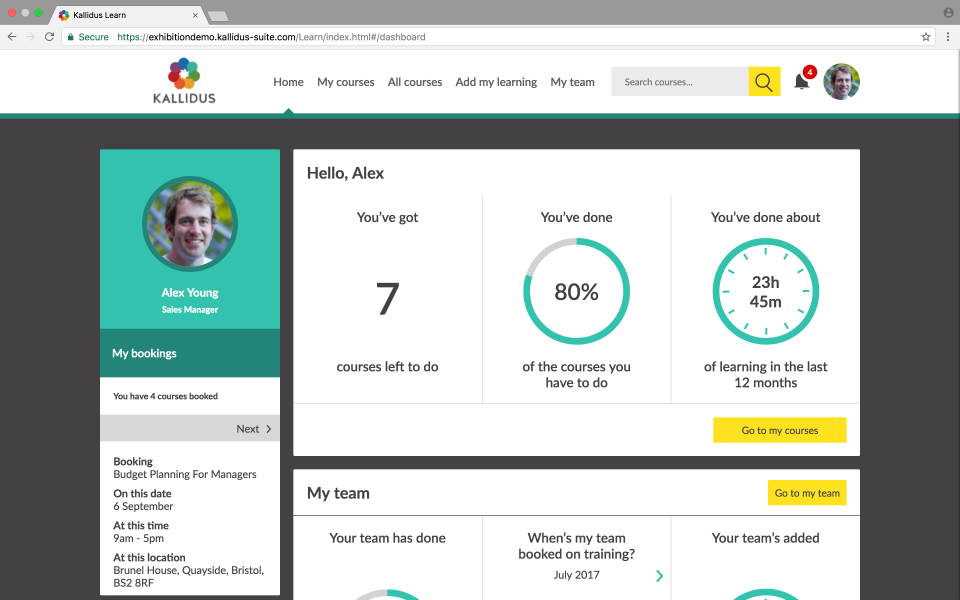
Task: Click 'When's my team booked on training?' text
Action: point(576,546)
